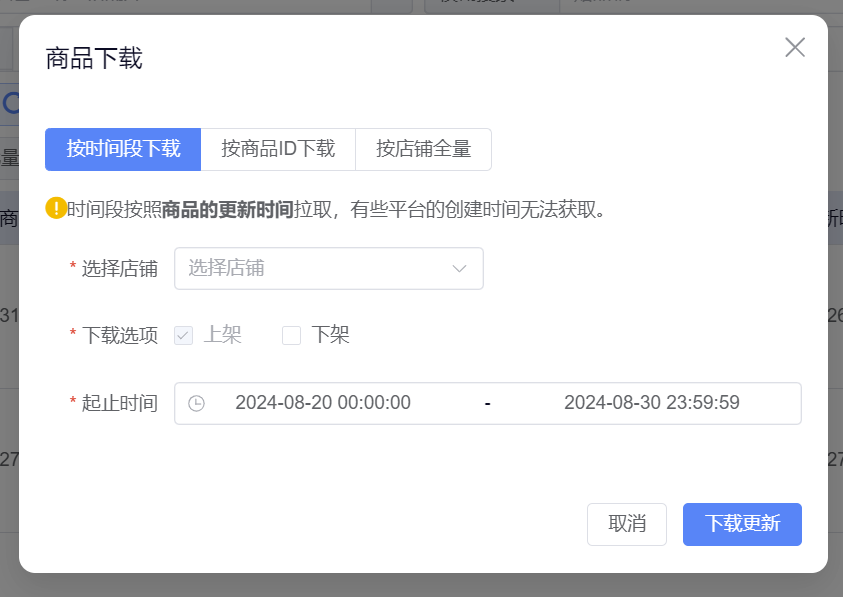Click the end time 2024-08-30 23:59:59
This screenshot has width=843, height=597.
point(652,403)
